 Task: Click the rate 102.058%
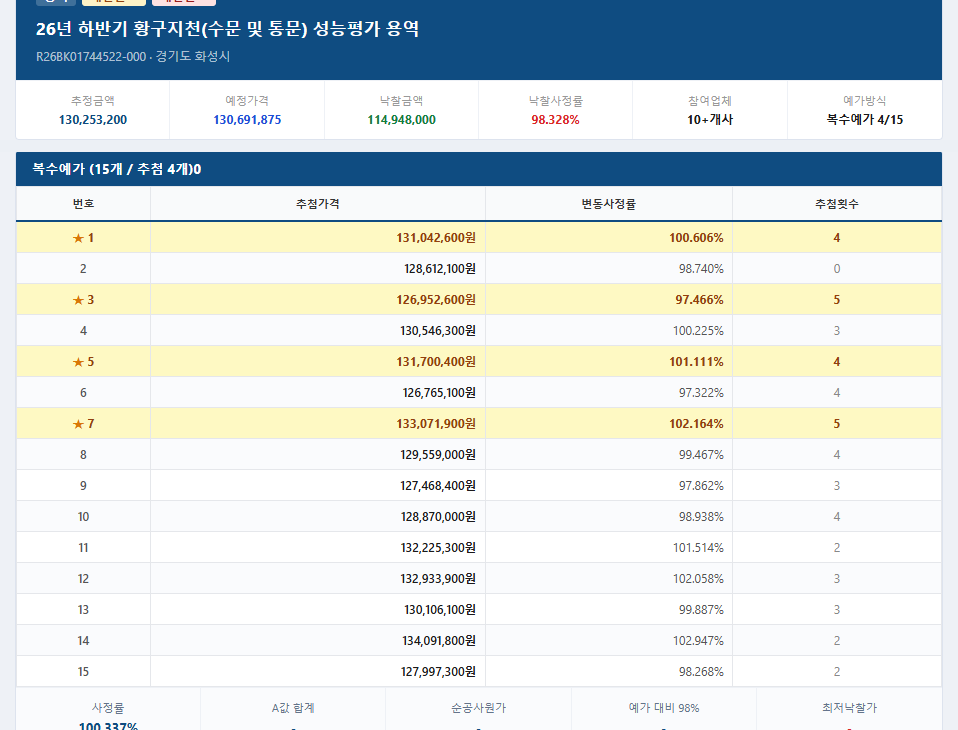pos(698,579)
